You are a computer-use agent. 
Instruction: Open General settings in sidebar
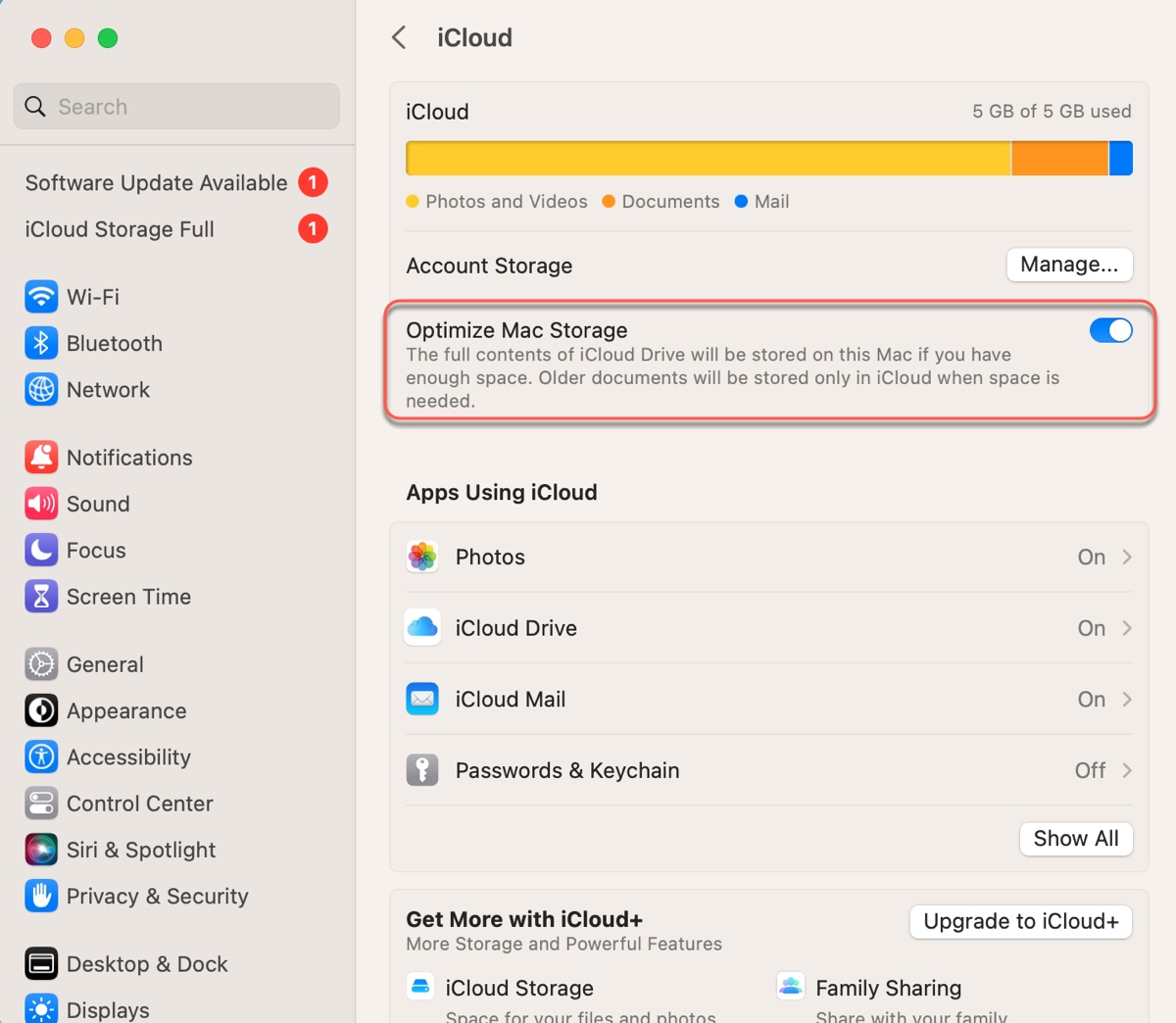(105, 664)
